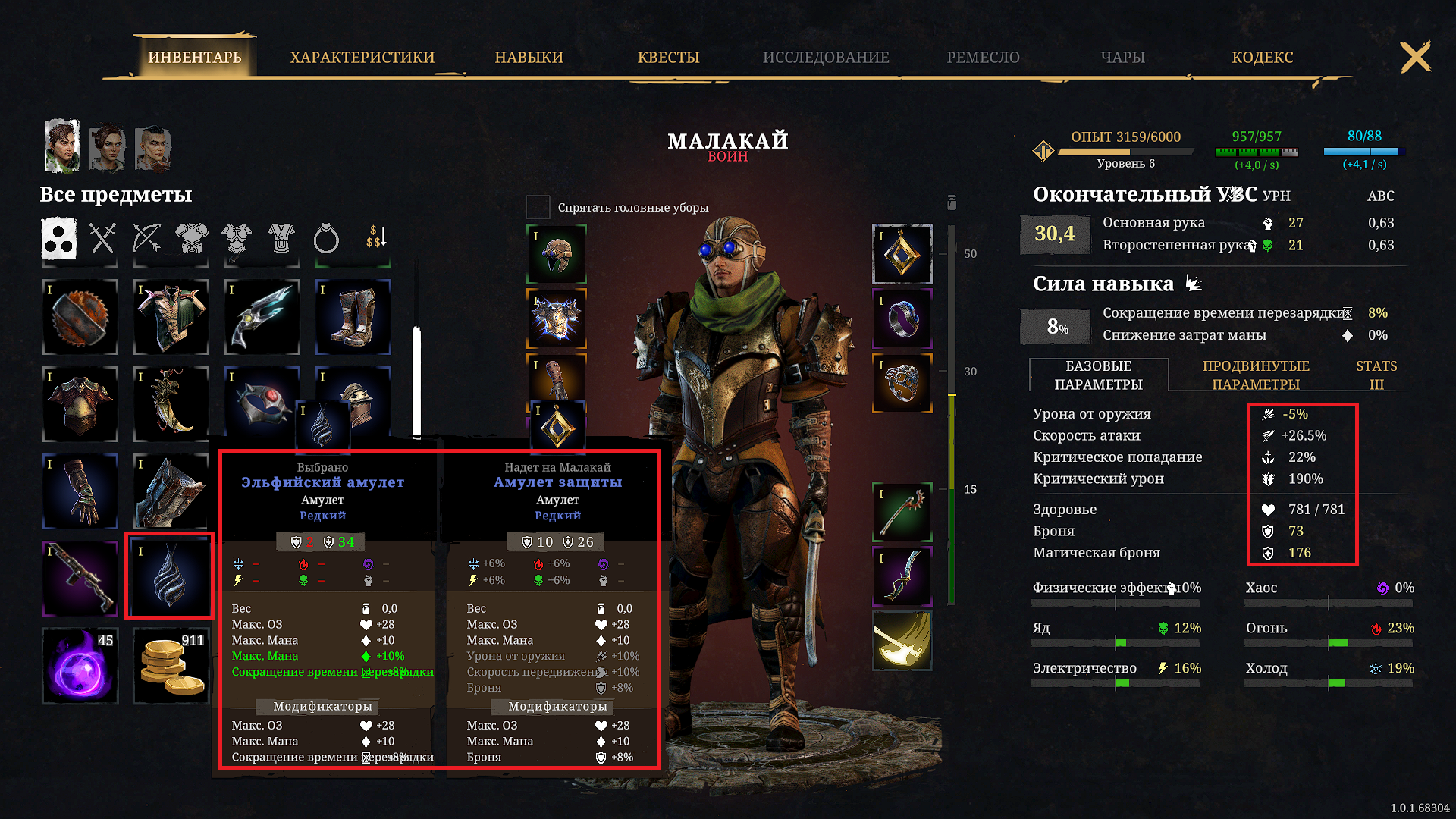1456x819 pixels.
Task: Select the all-items dice filter icon
Action: [58, 239]
